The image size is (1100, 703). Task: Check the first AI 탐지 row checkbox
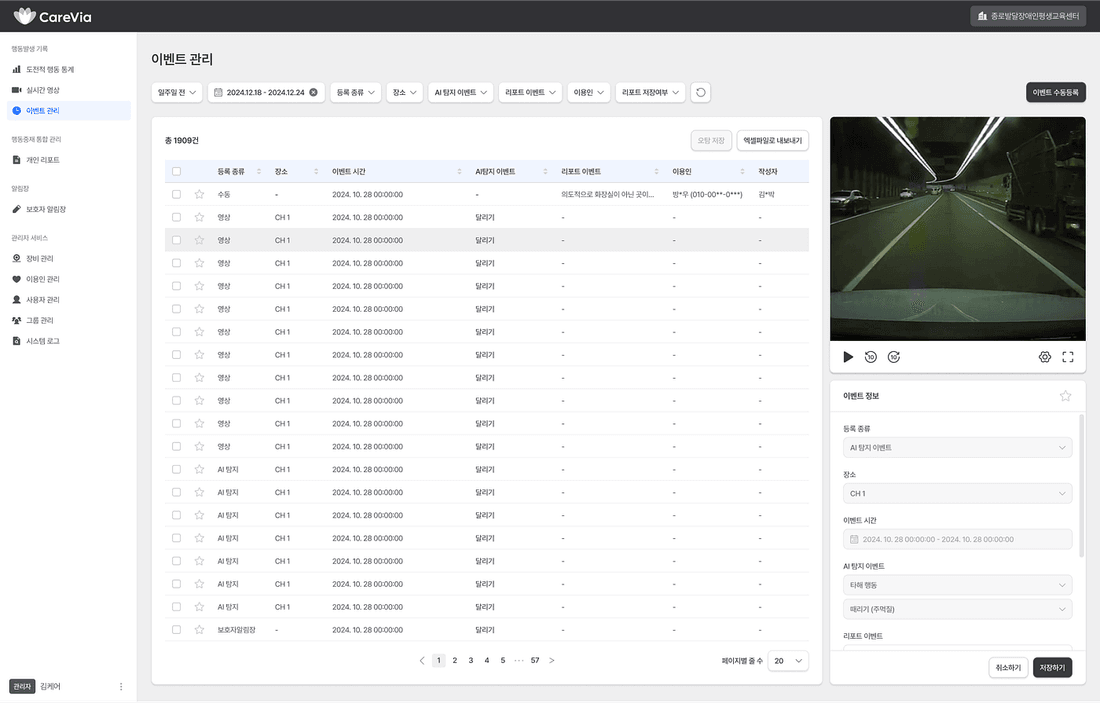pyautogui.click(x=176, y=469)
